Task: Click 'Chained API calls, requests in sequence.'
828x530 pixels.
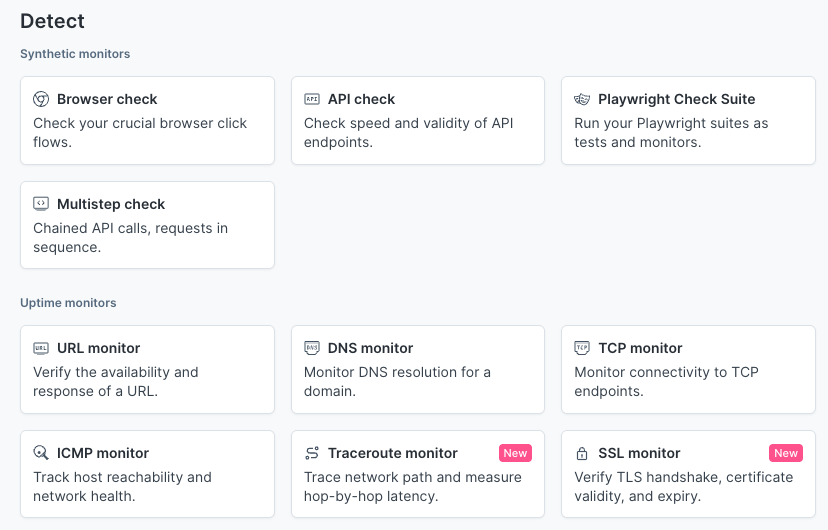Action: 130,238
